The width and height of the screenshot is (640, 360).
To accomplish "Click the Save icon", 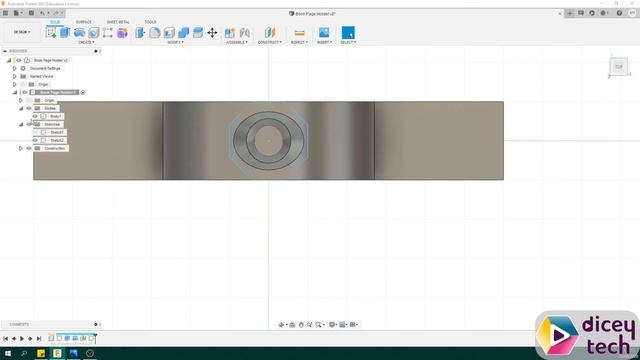I will pyautogui.click(x=31, y=13).
